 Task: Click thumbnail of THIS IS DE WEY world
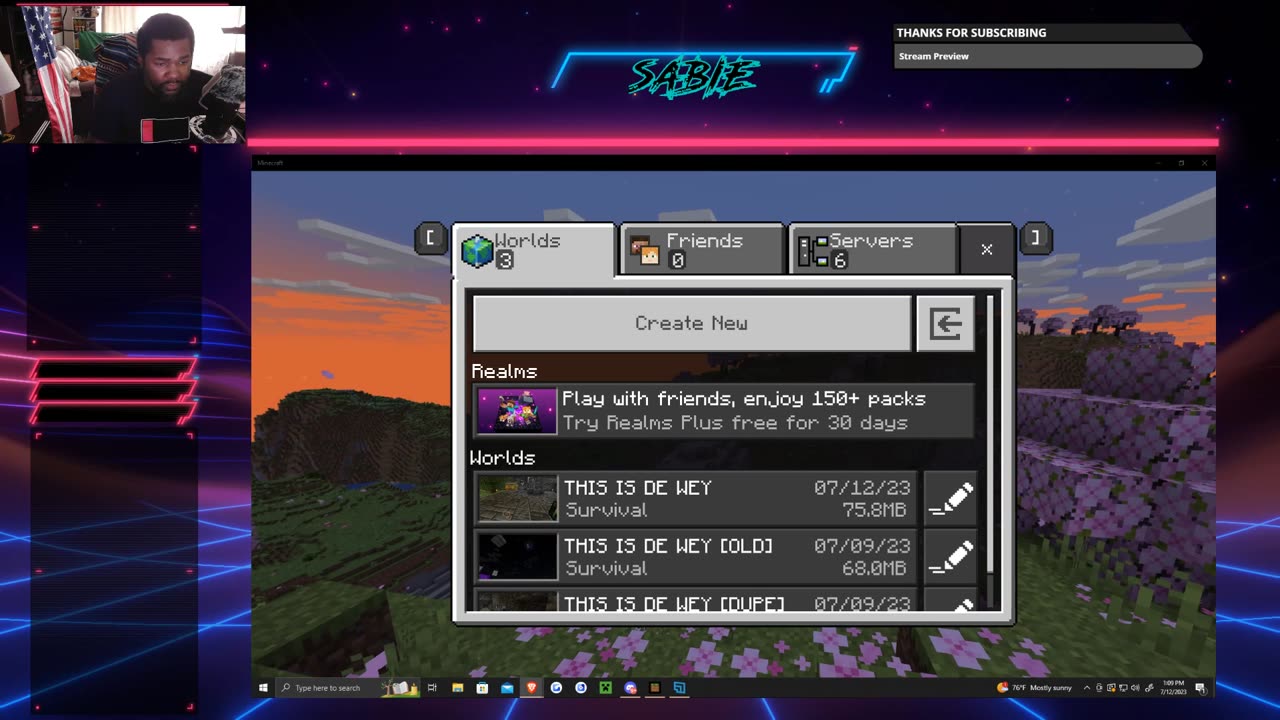(x=517, y=498)
